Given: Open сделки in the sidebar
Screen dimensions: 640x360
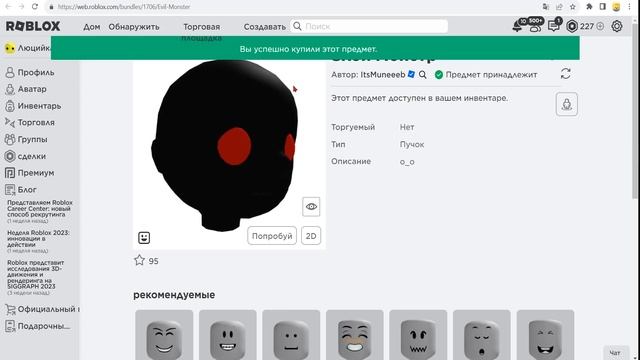Looking at the screenshot, I should pos(31,156).
